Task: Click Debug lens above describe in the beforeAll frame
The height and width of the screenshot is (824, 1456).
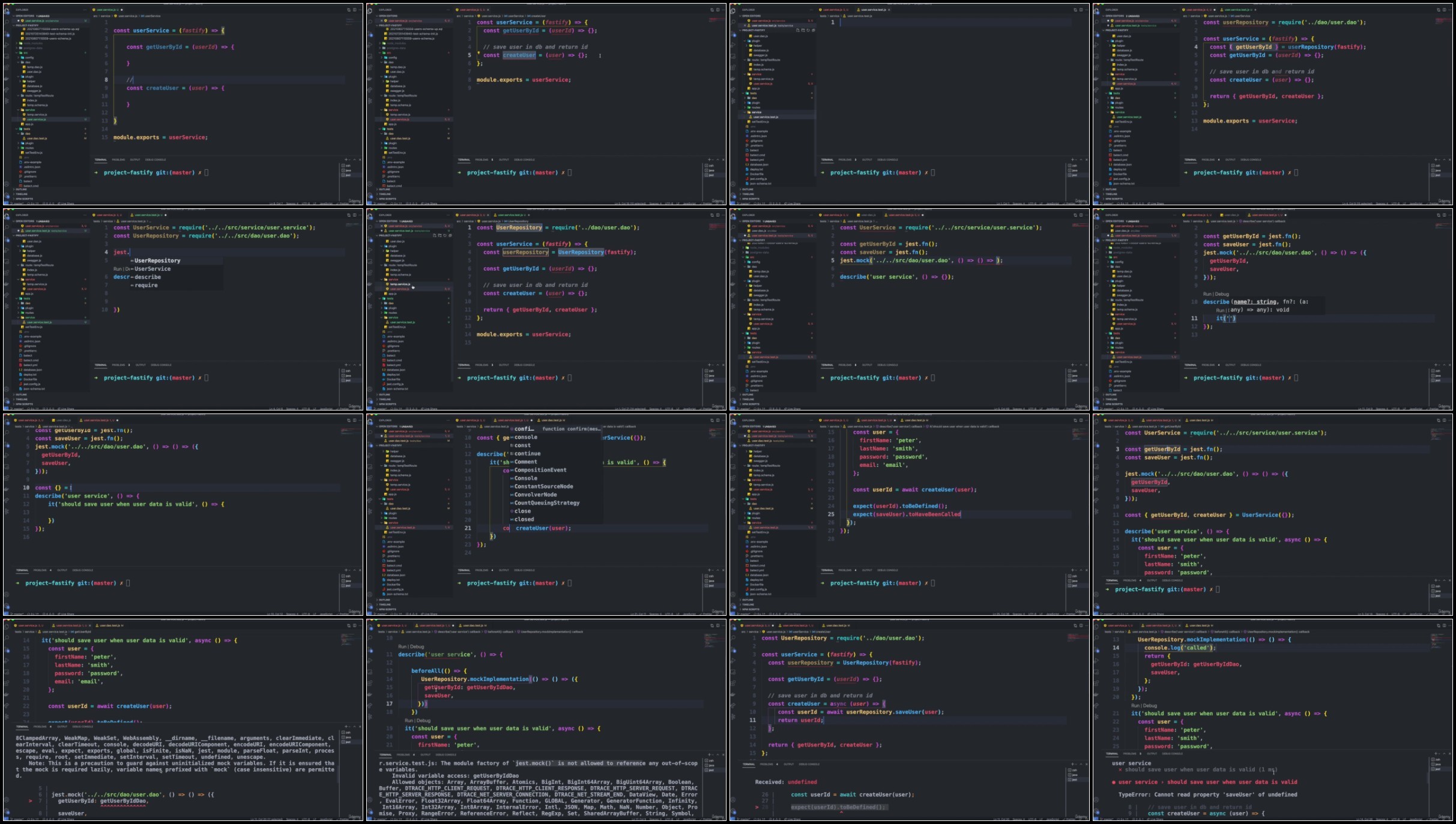Action: [417, 646]
